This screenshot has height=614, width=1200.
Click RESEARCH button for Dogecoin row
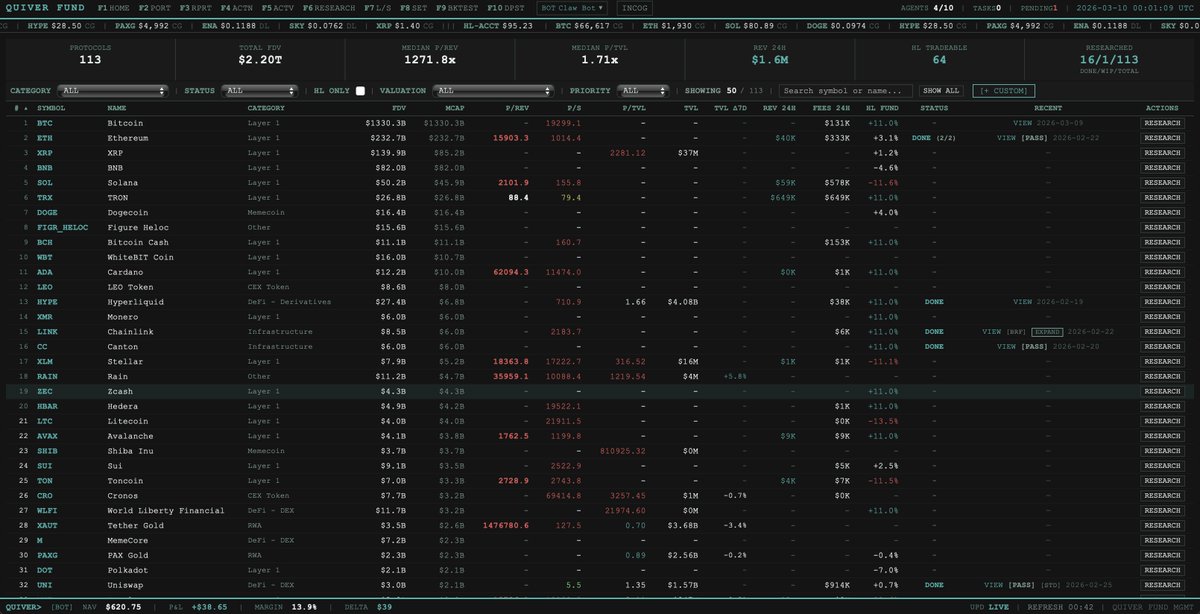pyautogui.click(x=1163, y=212)
